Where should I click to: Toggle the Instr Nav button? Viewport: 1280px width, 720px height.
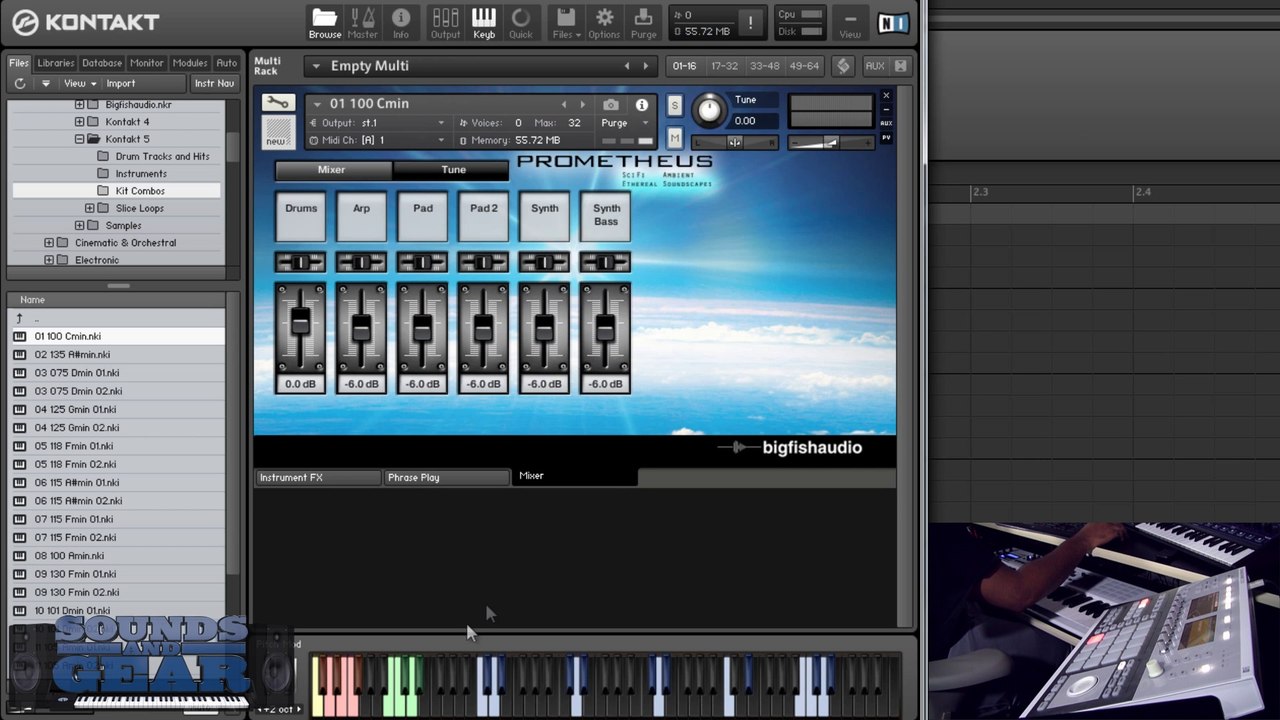point(214,84)
